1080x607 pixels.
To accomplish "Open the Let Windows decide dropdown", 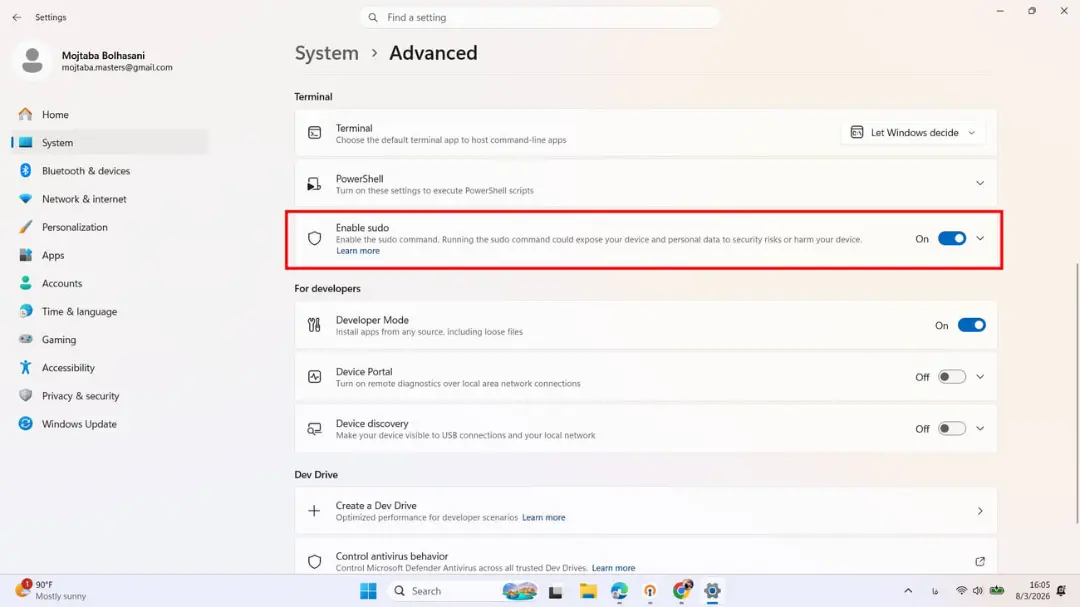I will pyautogui.click(x=913, y=132).
